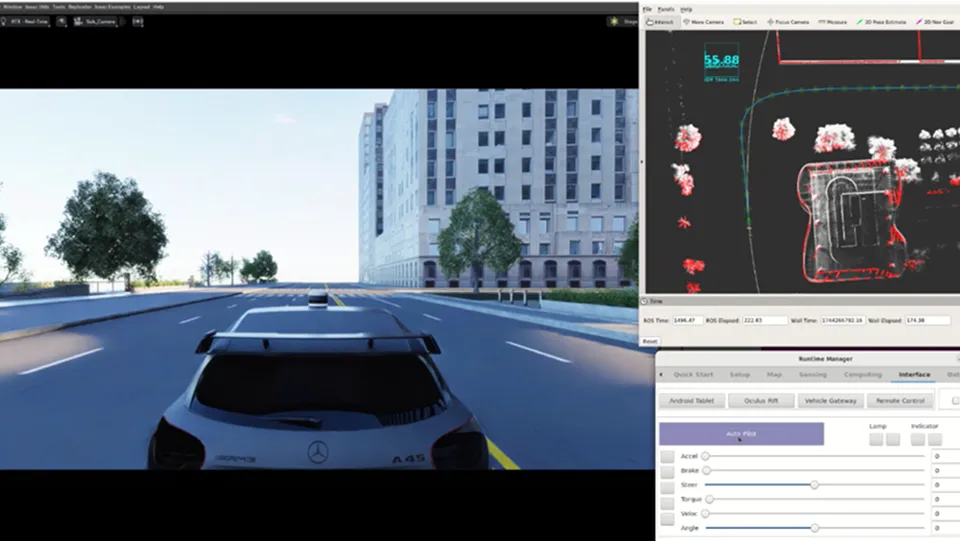Click the viewport display options icon beside RTX Real-Time

pyautogui.click(x=62, y=21)
